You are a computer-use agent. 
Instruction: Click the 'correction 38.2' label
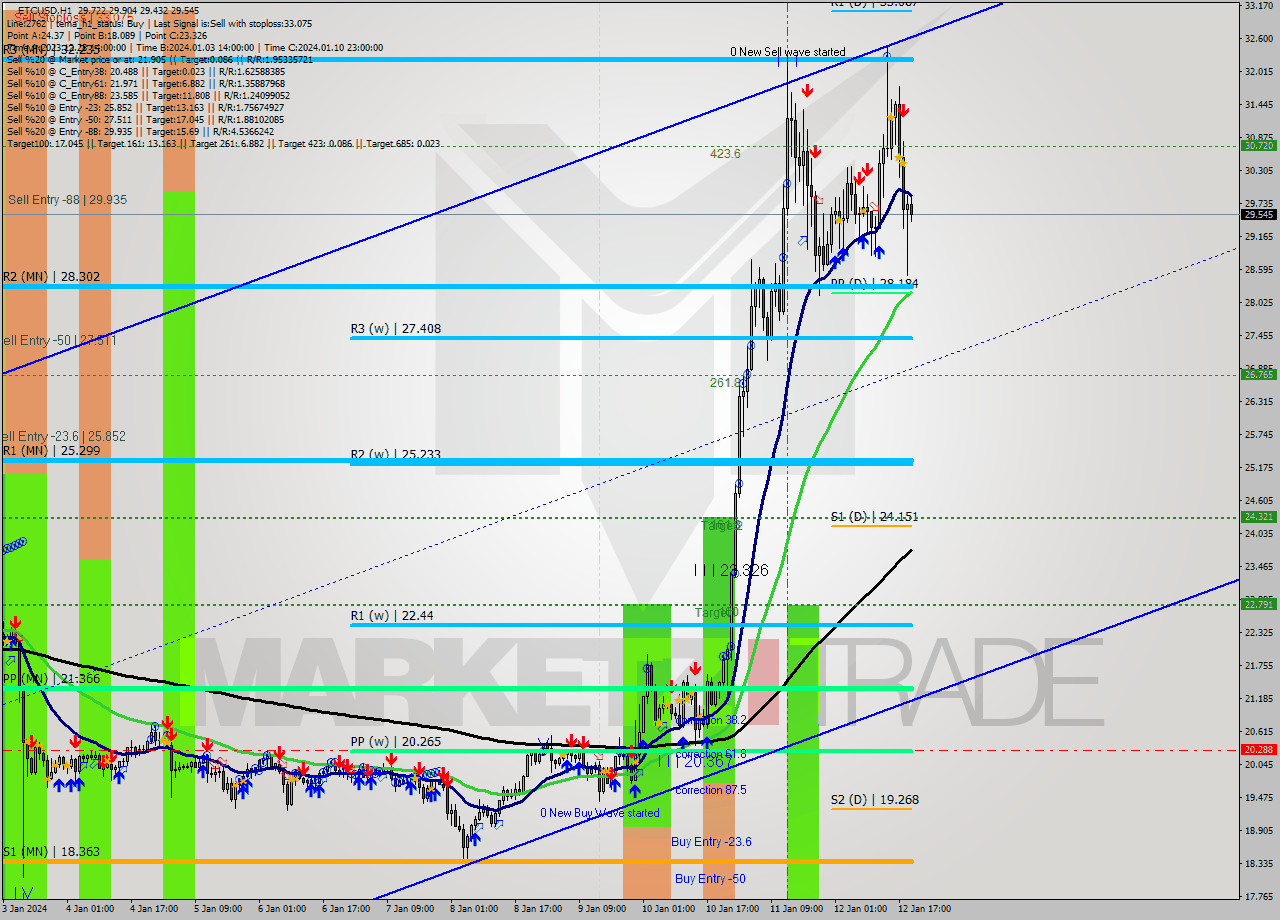[x=710, y=720]
